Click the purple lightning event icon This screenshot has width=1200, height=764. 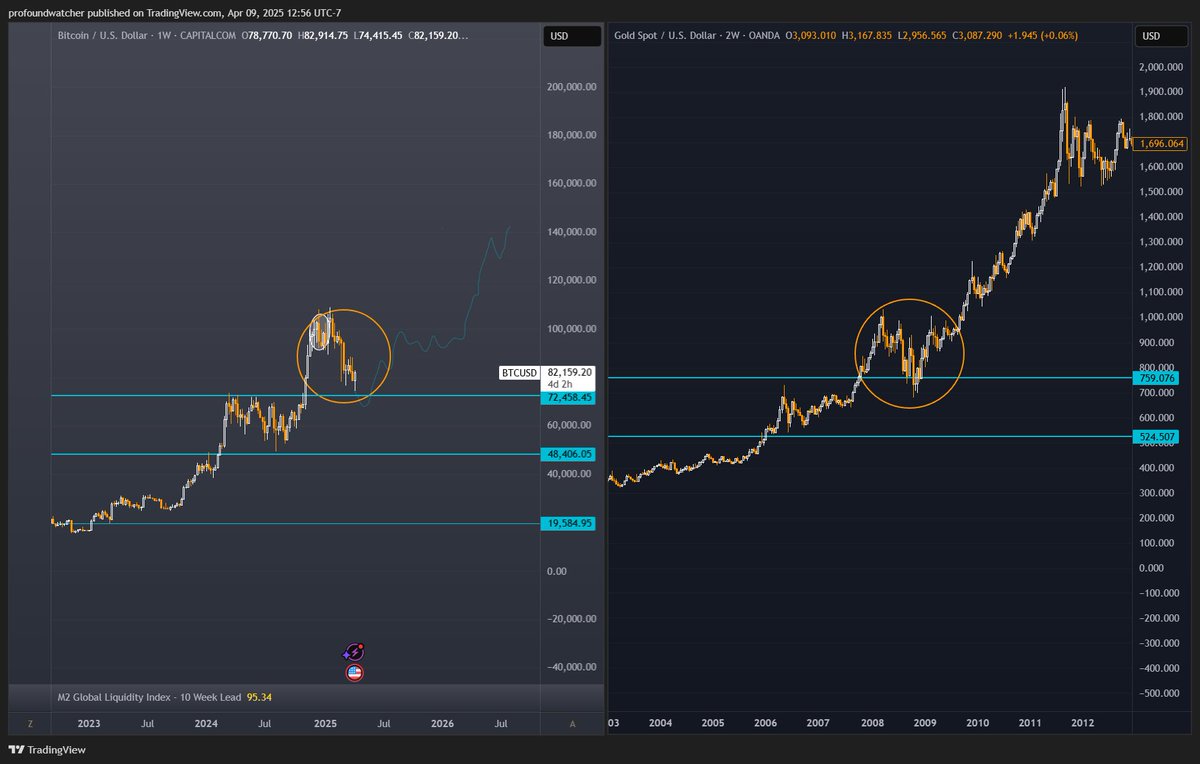(x=354, y=652)
